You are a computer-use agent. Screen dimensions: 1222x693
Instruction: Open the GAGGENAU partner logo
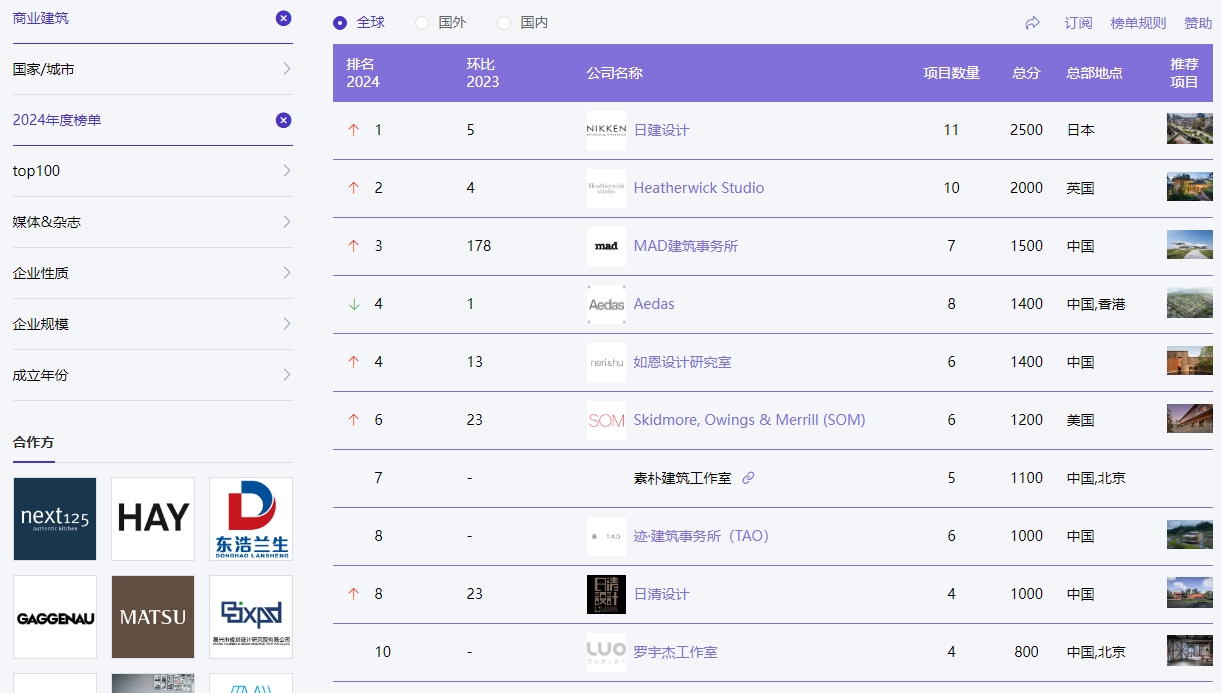tap(55, 617)
